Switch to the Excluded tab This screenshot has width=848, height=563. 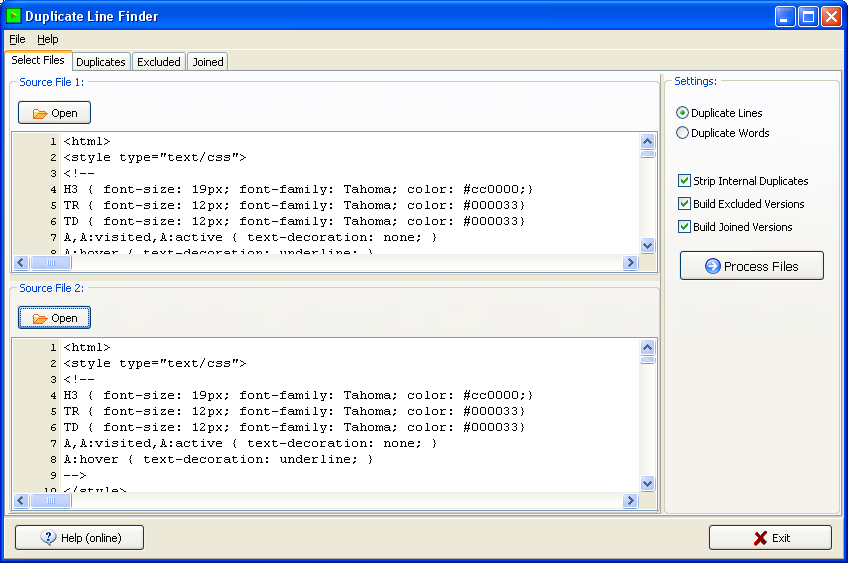[x=158, y=62]
